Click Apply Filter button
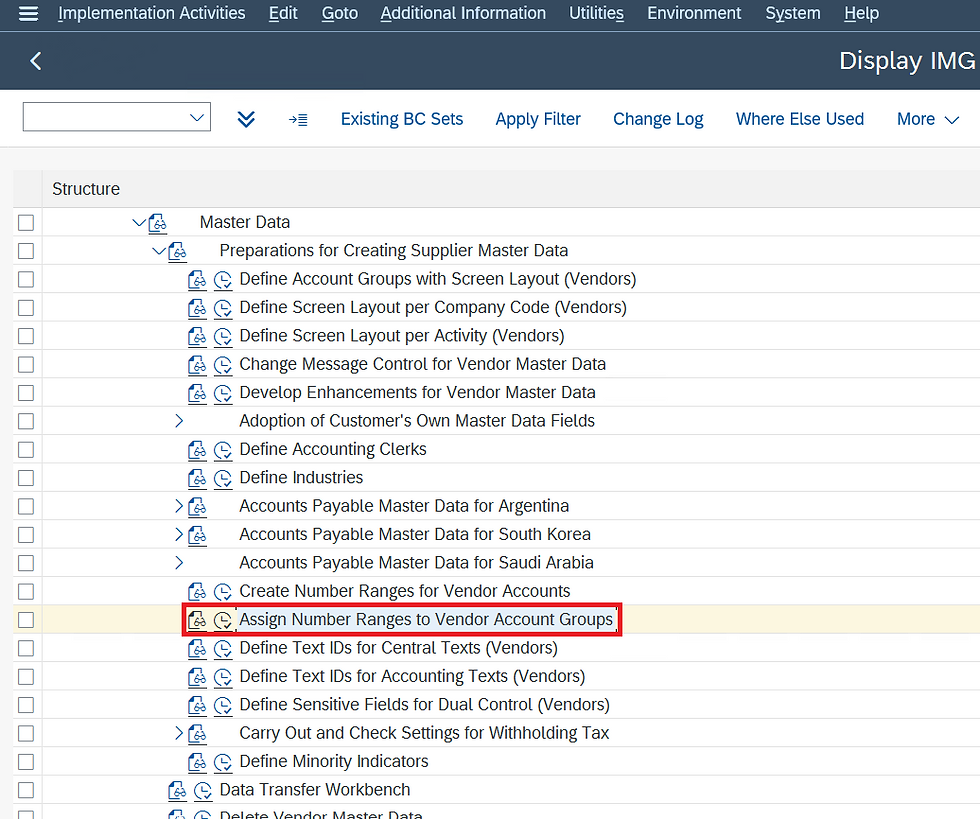This screenshot has height=819, width=980. [x=538, y=119]
